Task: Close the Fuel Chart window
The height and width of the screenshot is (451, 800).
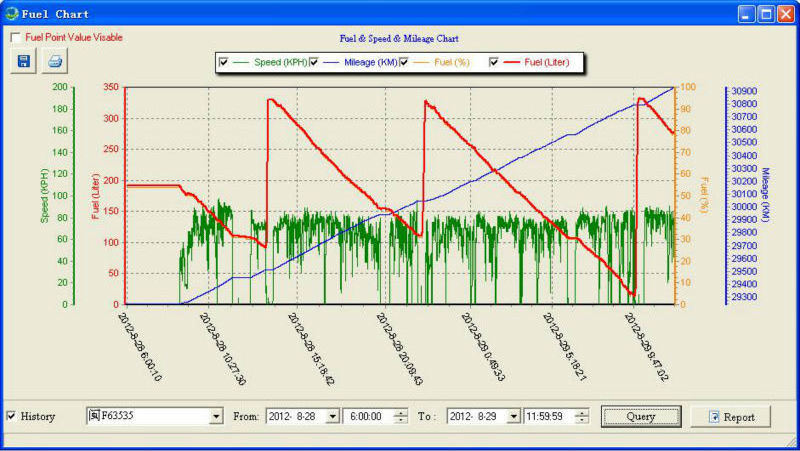Action: click(785, 13)
